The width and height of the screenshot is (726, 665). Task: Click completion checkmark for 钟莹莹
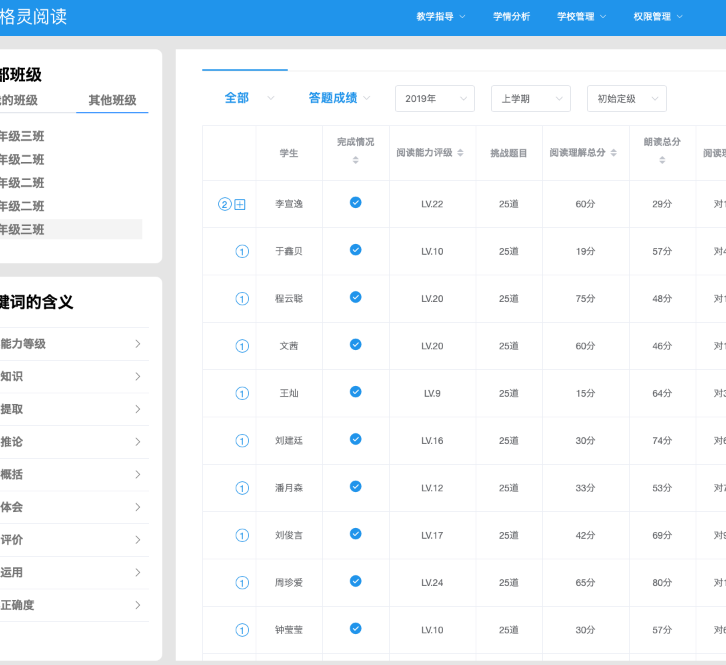pos(356,628)
